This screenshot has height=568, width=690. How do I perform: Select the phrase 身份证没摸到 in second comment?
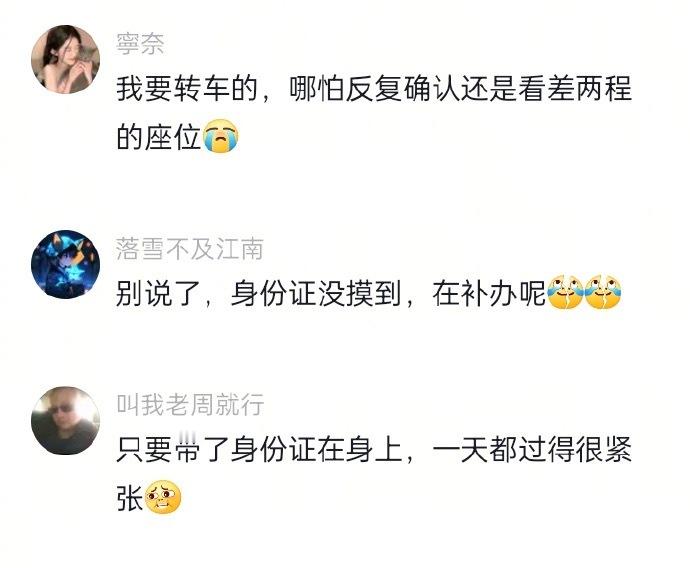pos(316,293)
